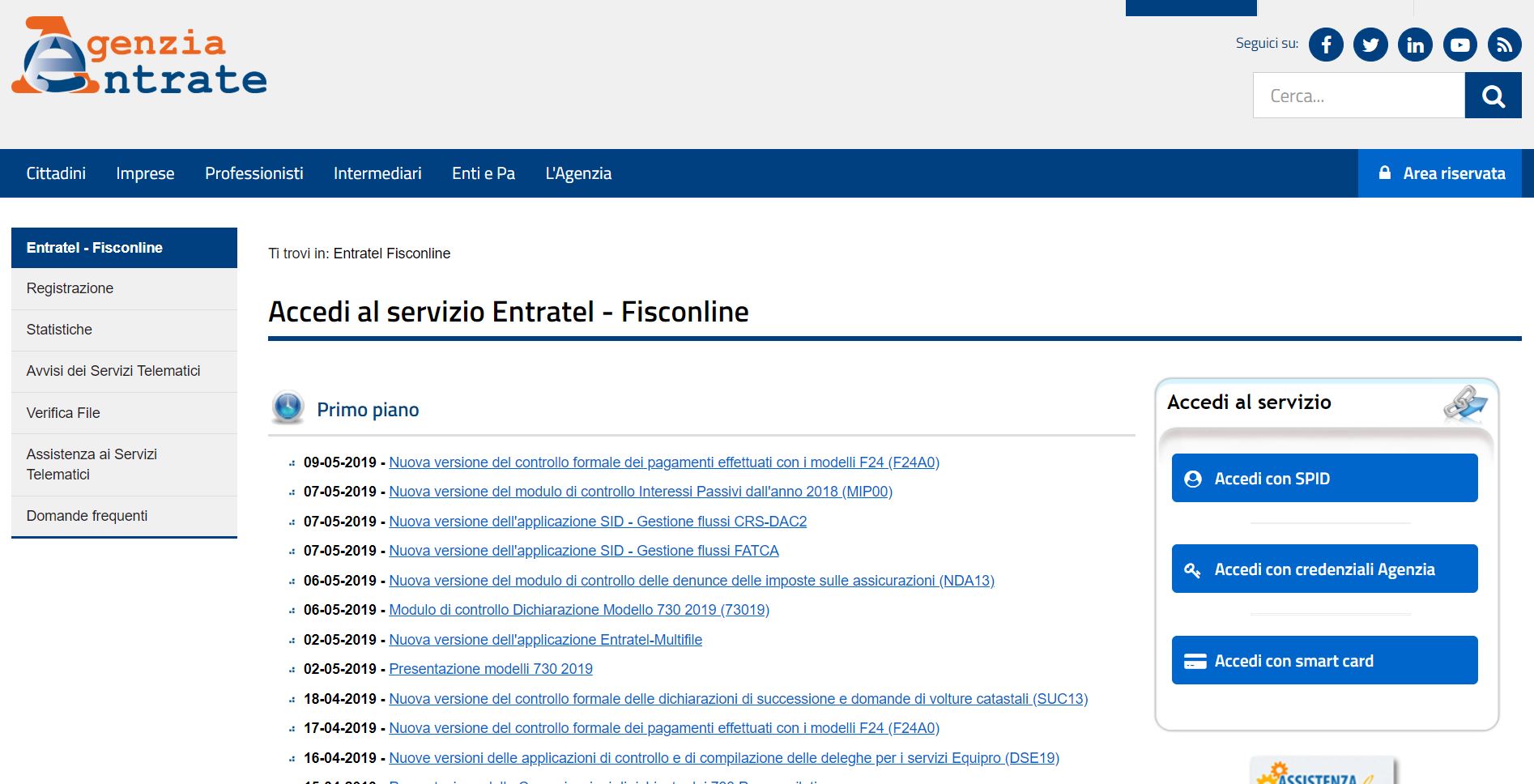Screen dimensions: 1534x784
Task: Open the YouTube social icon
Action: tap(1459, 45)
